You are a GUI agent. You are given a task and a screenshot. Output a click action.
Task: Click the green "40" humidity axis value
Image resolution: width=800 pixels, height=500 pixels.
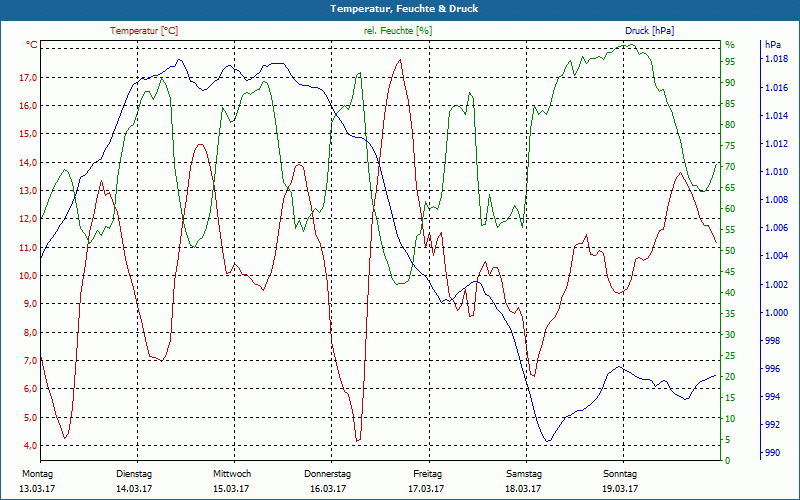coord(730,292)
